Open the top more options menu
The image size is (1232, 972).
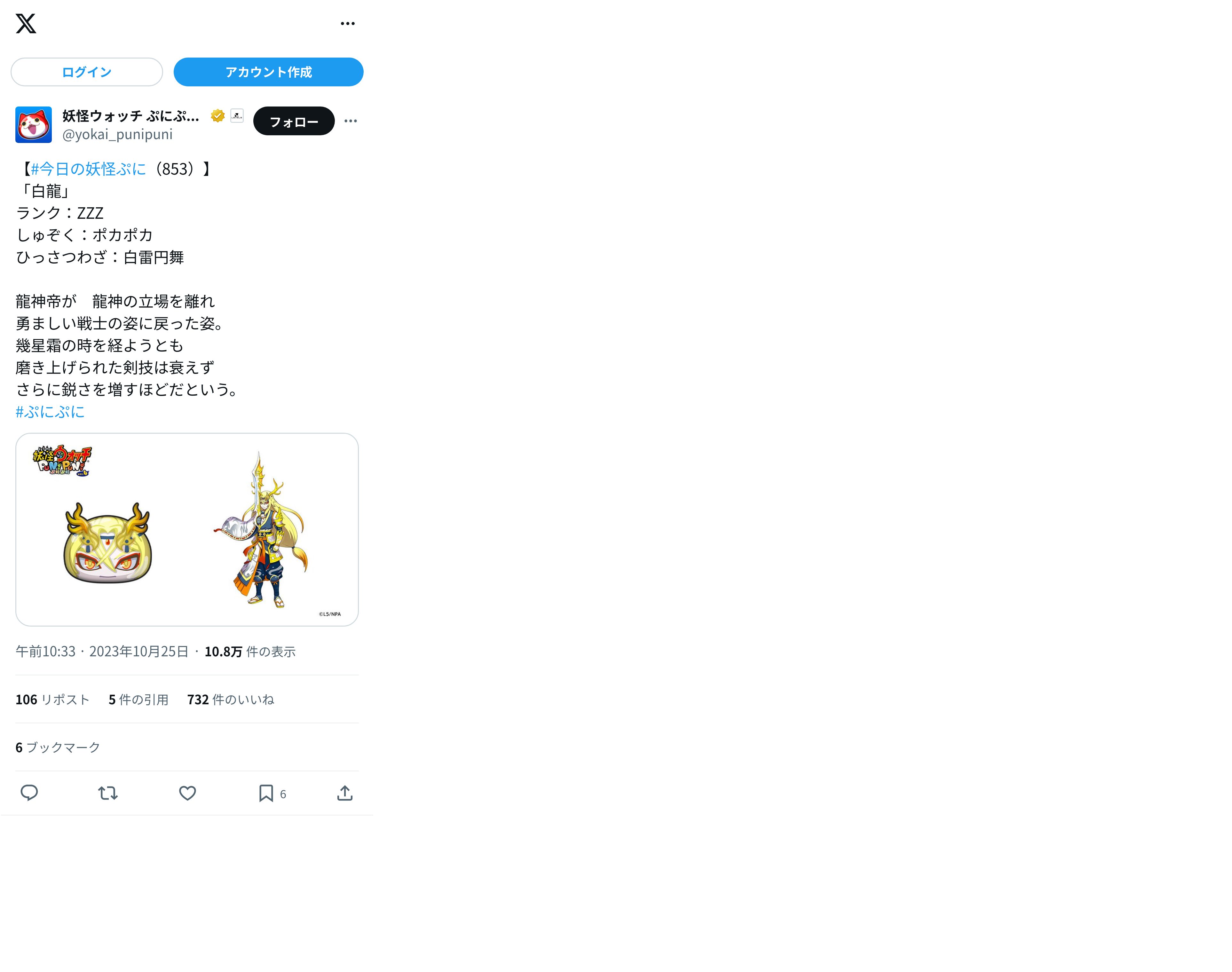(x=347, y=23)
